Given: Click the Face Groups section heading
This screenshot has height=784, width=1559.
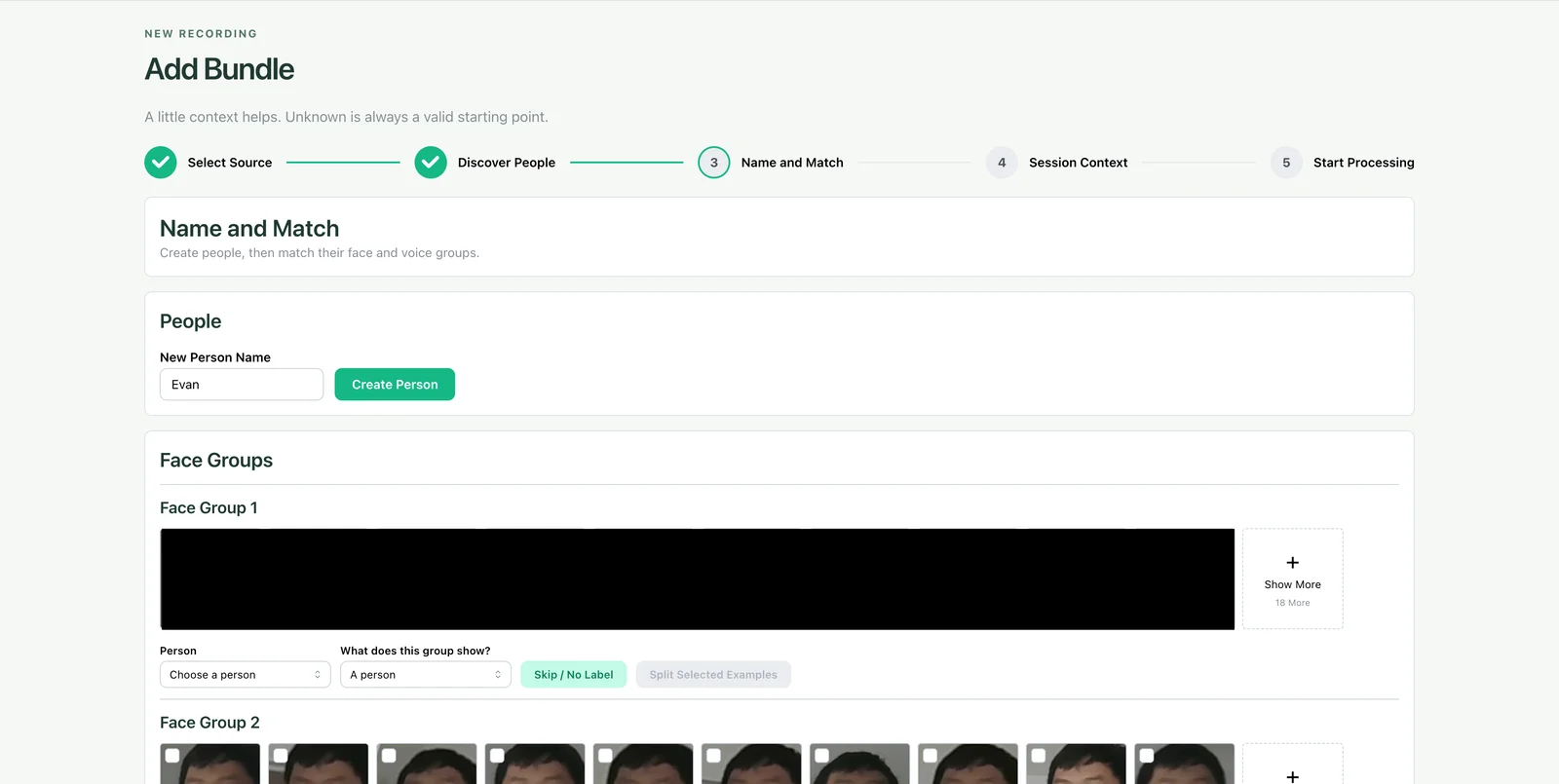Looking at the screenshot, I should point(216,461).
